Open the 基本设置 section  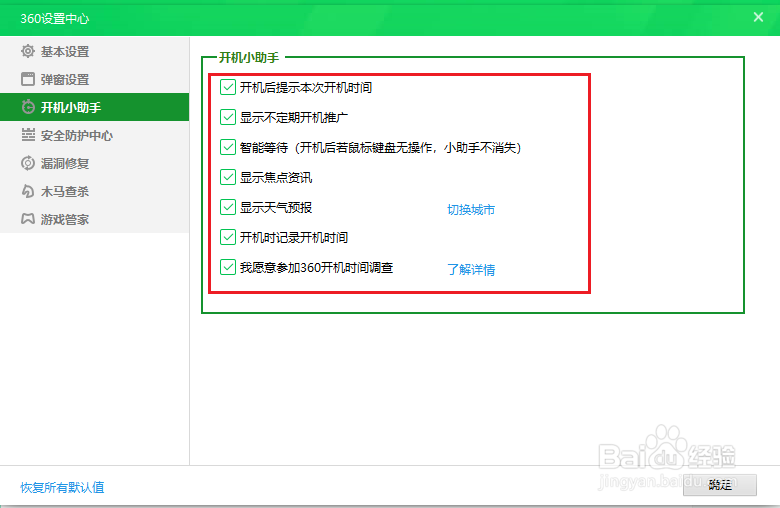[x=95, y=51]
